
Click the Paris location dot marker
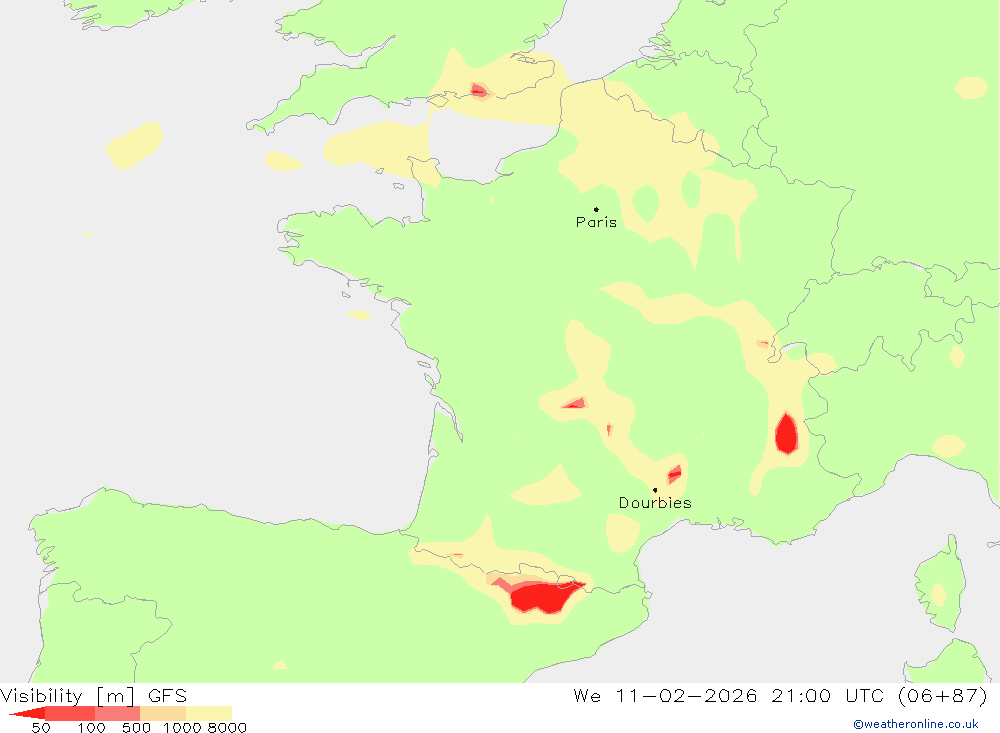[596, 209]
